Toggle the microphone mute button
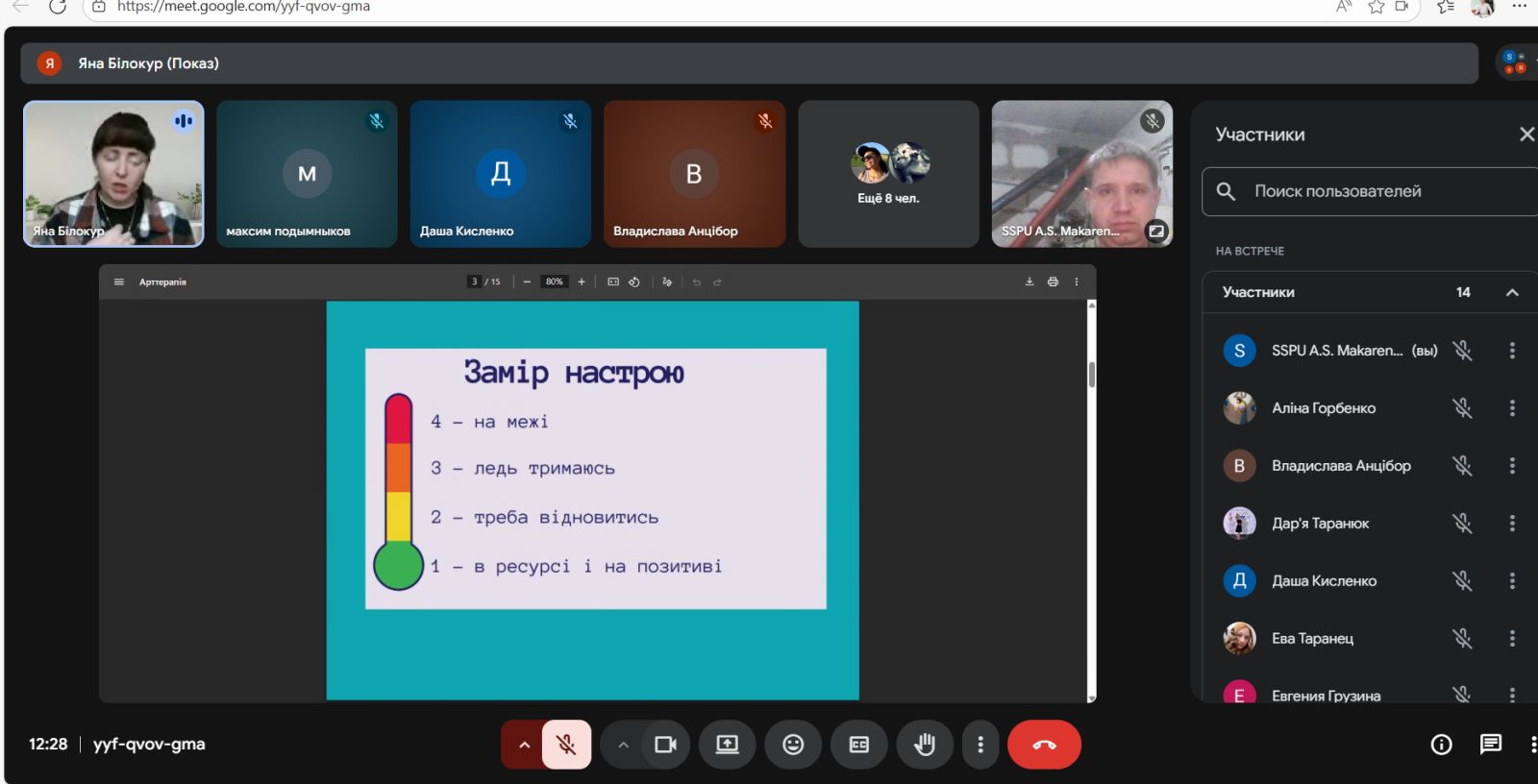The image size is (1538, 784). click(x=566, y=745)
